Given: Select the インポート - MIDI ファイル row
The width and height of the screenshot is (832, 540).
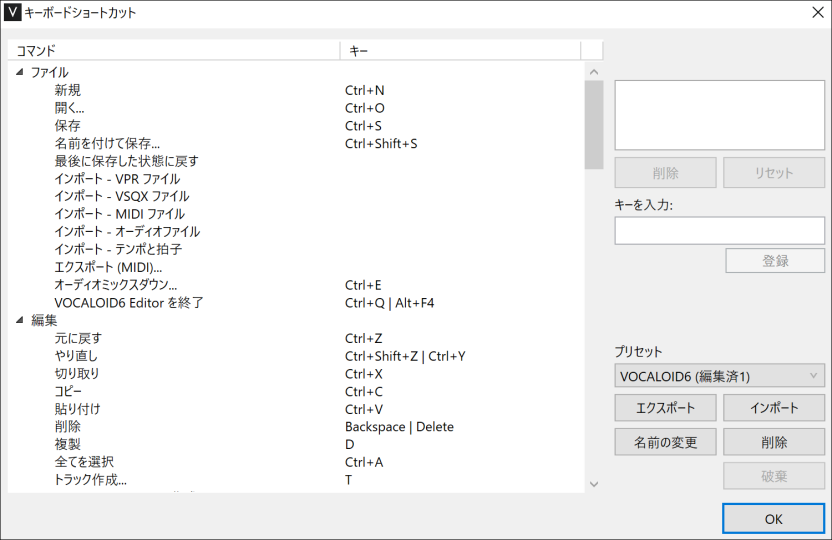Looking at the screenshot, I should (x=119, y=214).
